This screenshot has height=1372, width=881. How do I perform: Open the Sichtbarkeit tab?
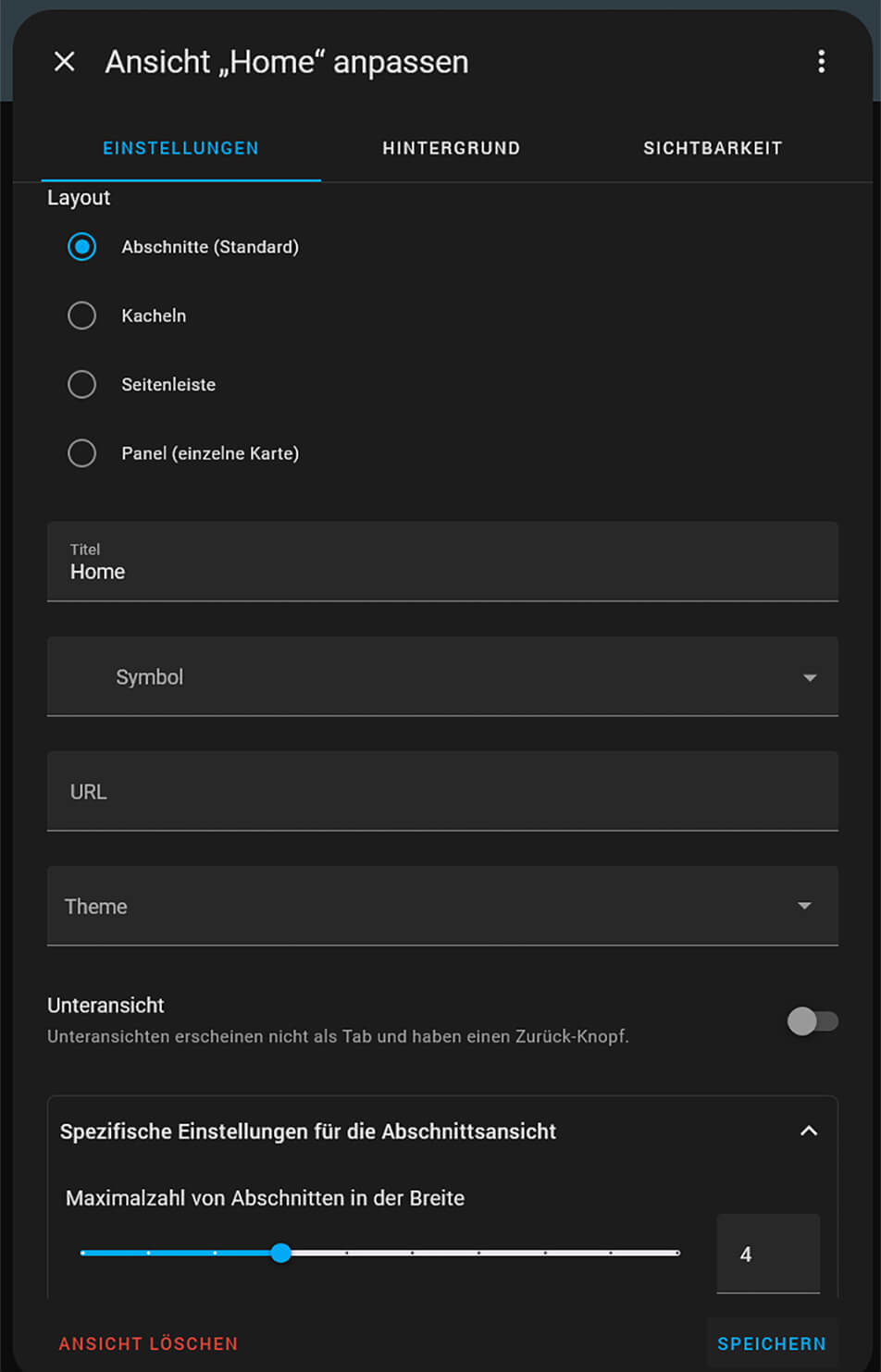[x=712, y=148]
